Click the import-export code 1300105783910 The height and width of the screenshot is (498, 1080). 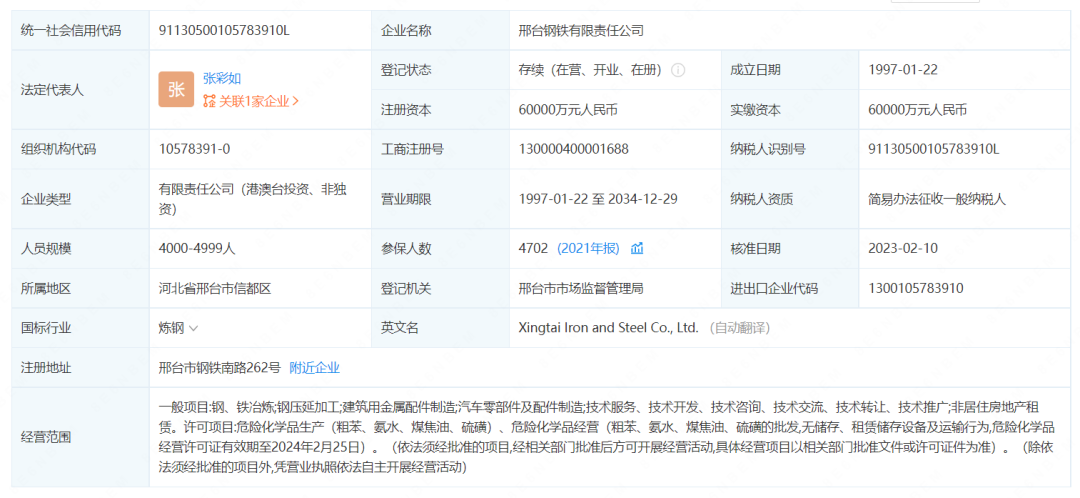click(x=916, y=288)
